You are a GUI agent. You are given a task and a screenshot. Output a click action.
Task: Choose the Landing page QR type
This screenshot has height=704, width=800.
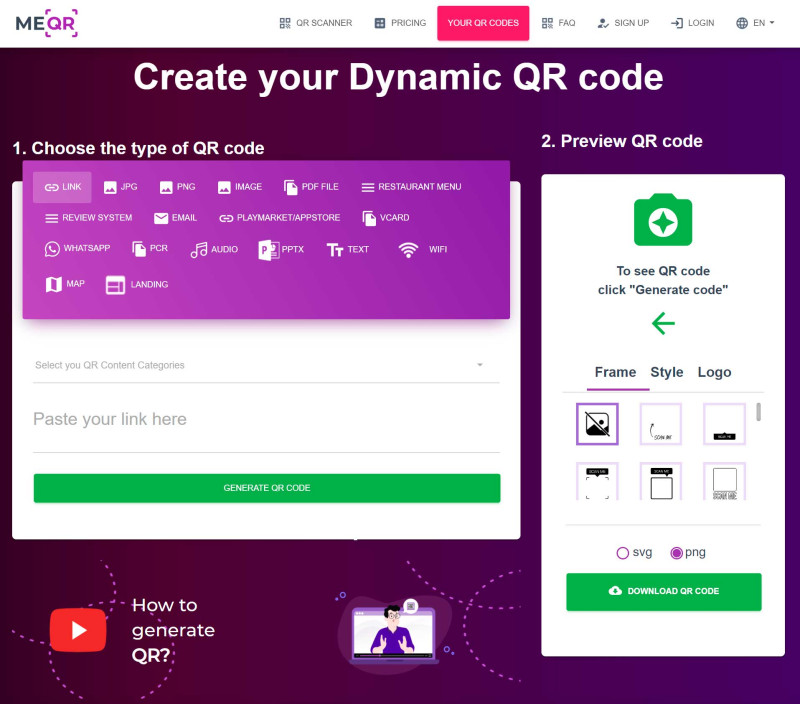[x=136, y=284]
